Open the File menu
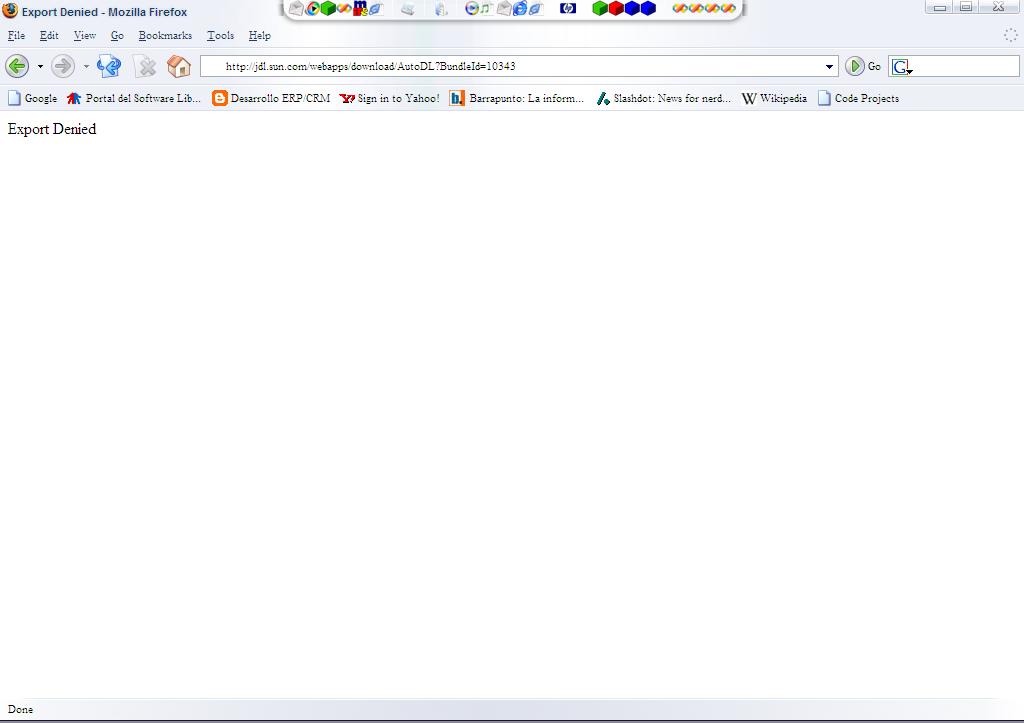 coord(16,35)
